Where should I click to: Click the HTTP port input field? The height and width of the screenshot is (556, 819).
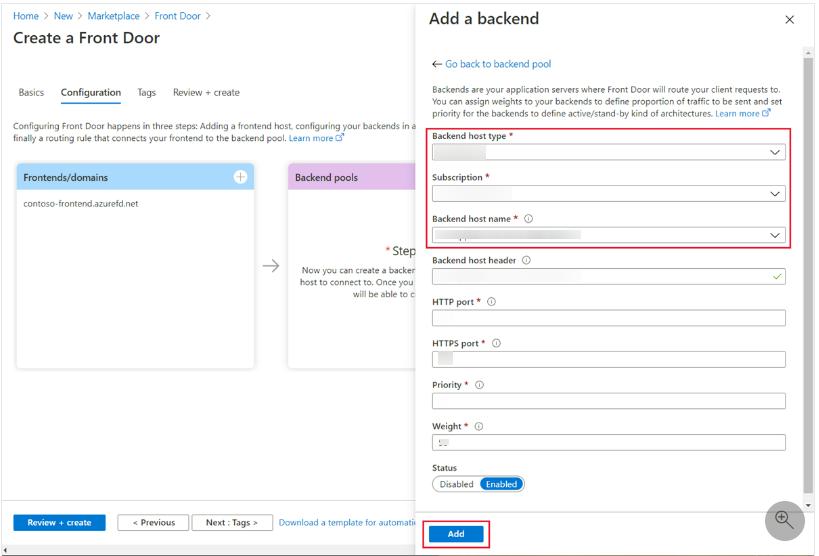608,318
